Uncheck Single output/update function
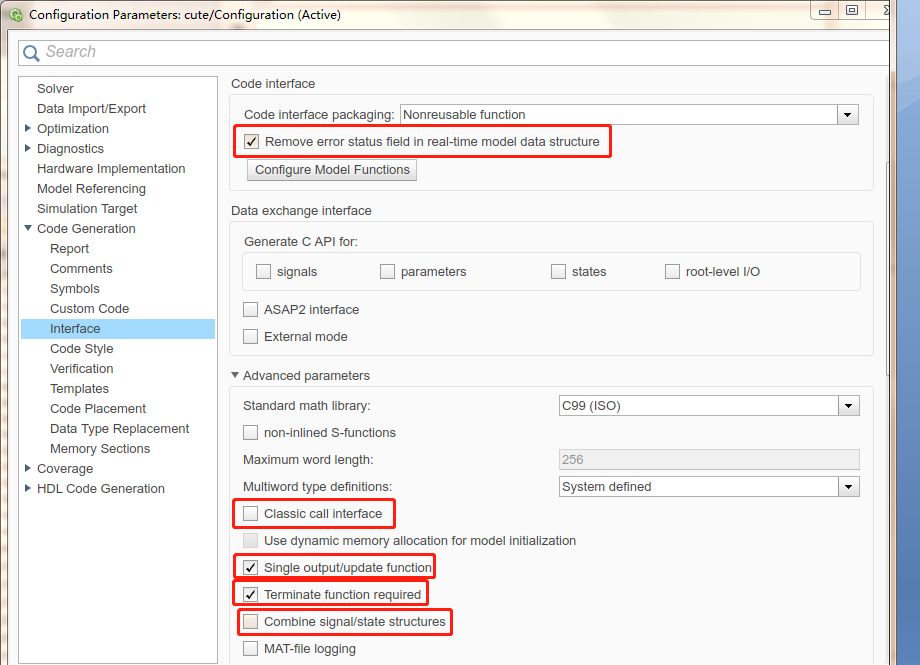The width and height of the screenshot is (920, 665). tap(251, 568)
